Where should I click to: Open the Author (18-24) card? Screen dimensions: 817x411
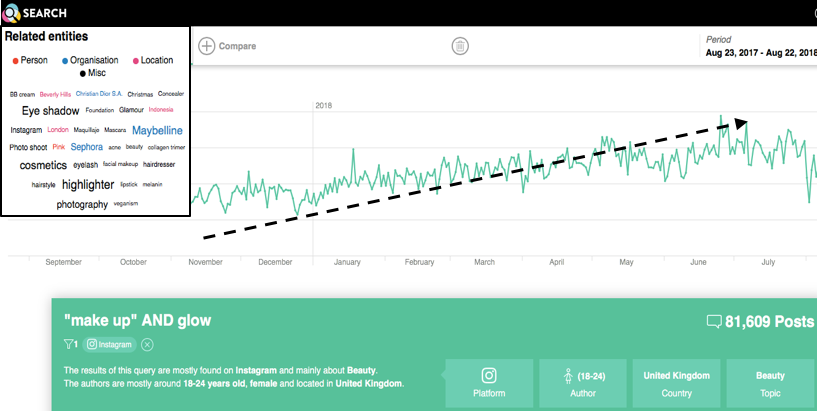pos(583,383)
